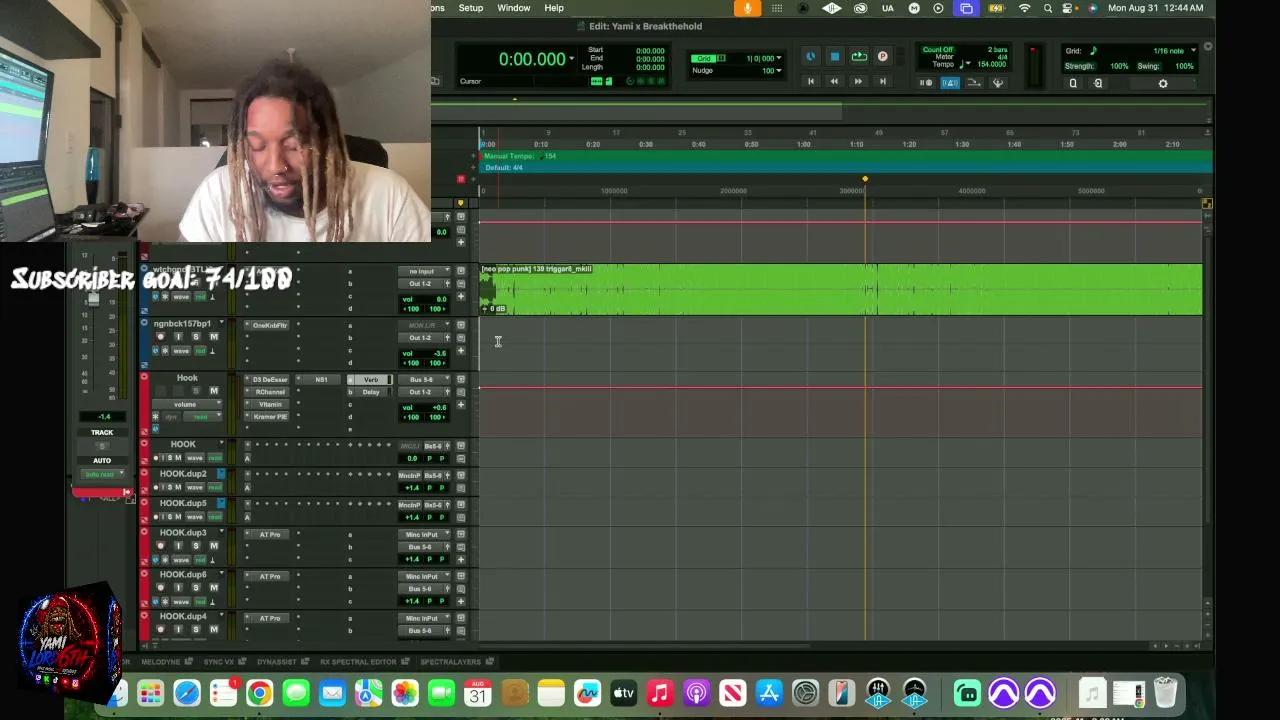Open the Delay send on Hook track
1280x720 pixels.
[371, 392]
